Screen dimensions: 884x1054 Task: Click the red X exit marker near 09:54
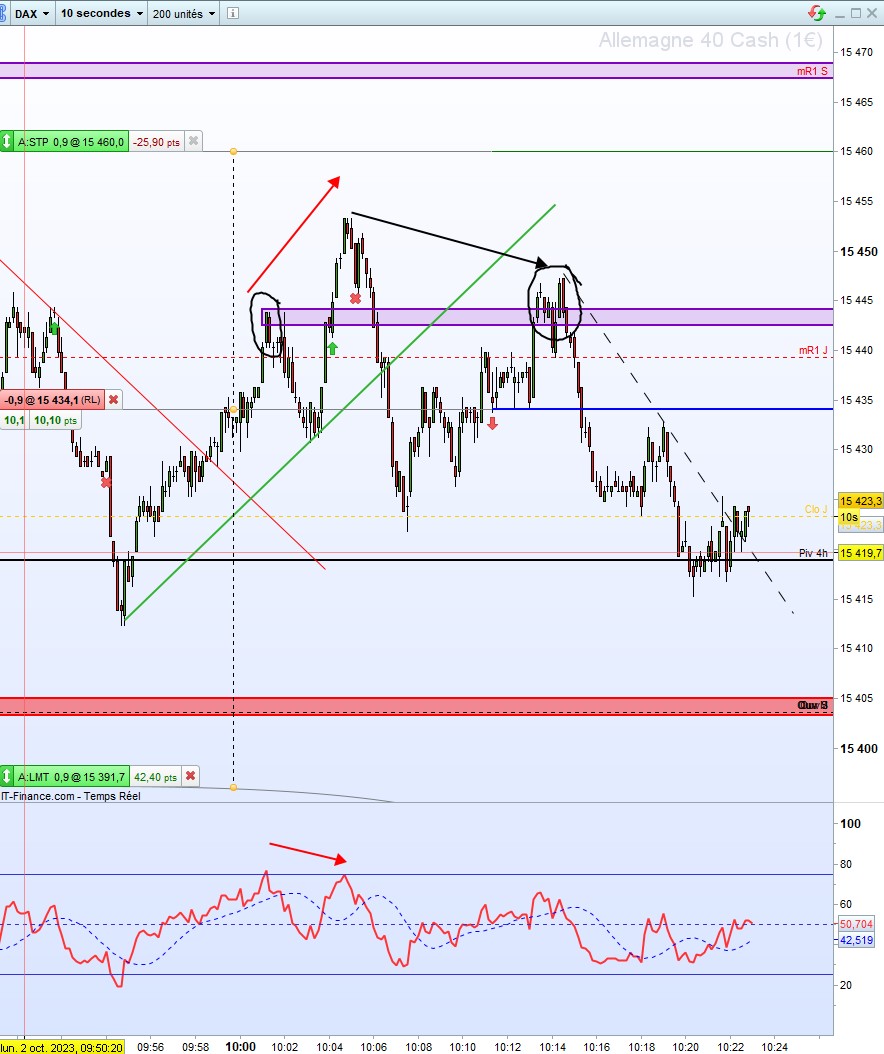[106, 482]
